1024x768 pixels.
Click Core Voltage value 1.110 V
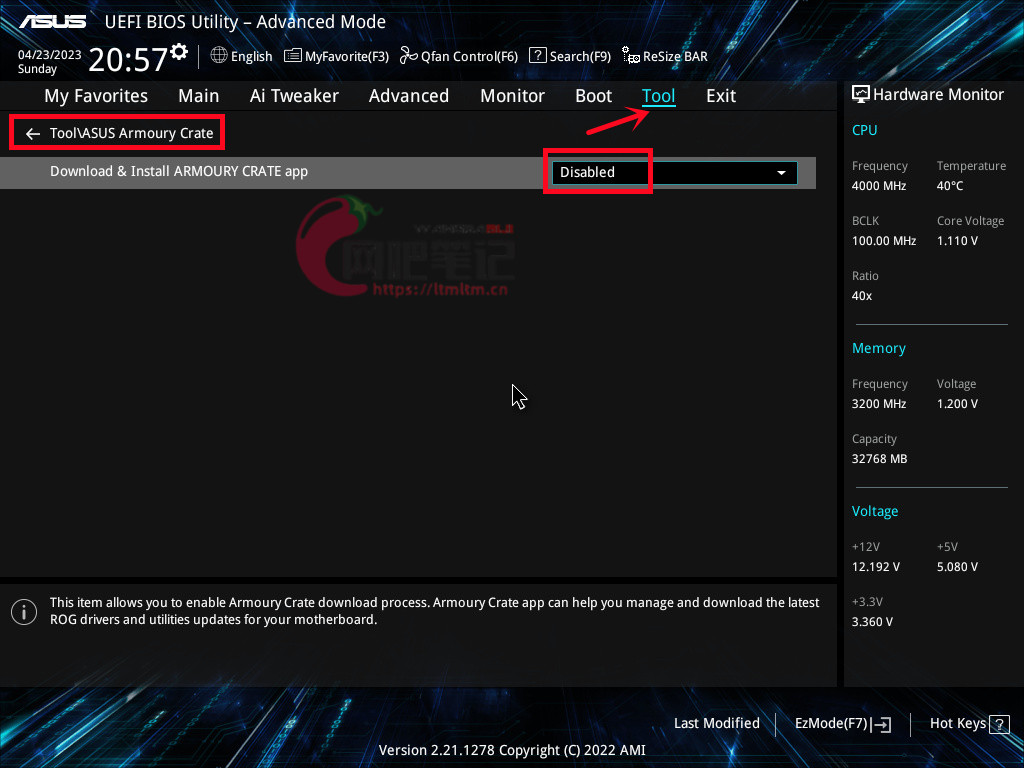(x=957, y=241)
